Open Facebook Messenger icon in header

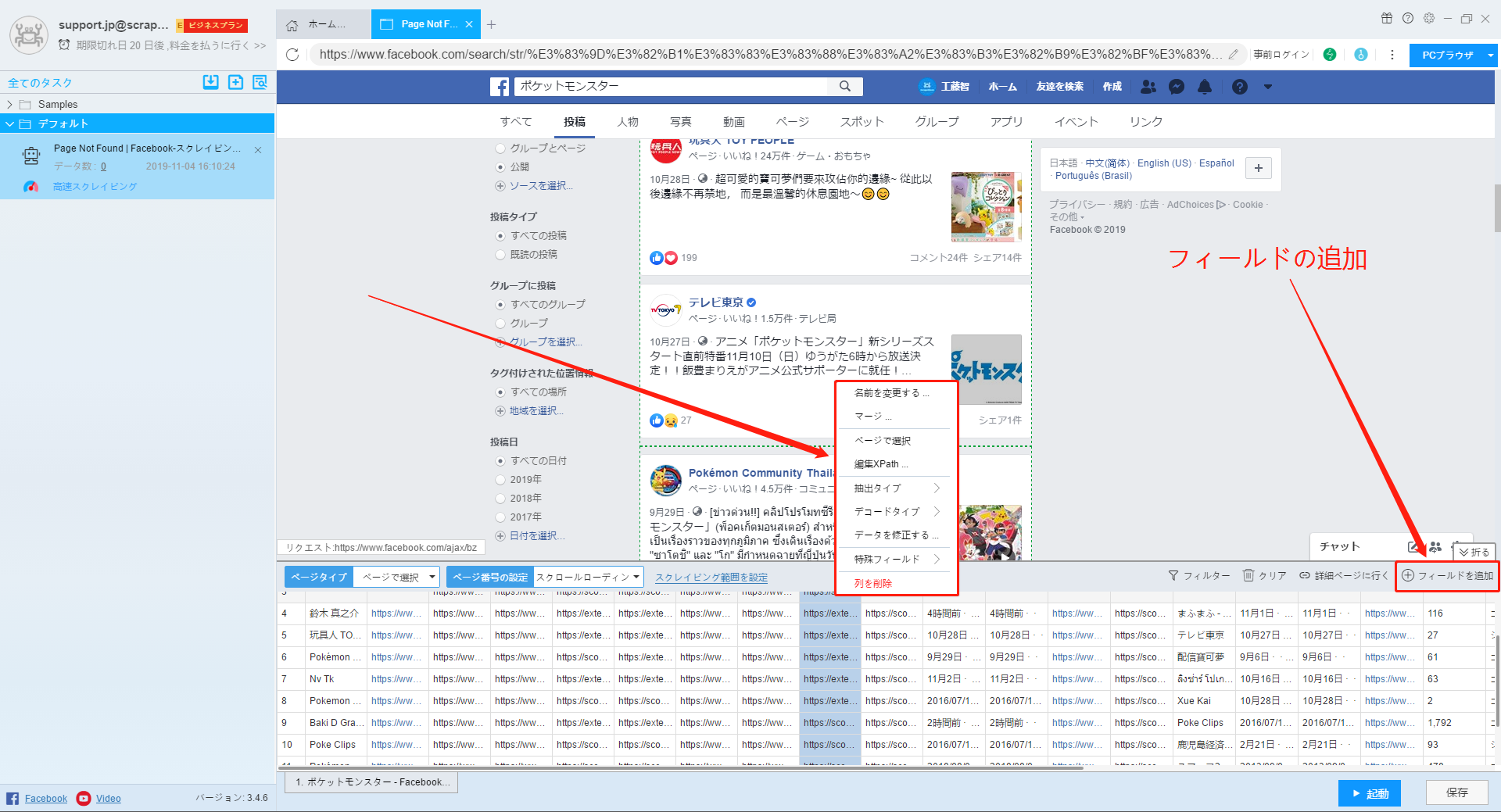click(1177, 87)
